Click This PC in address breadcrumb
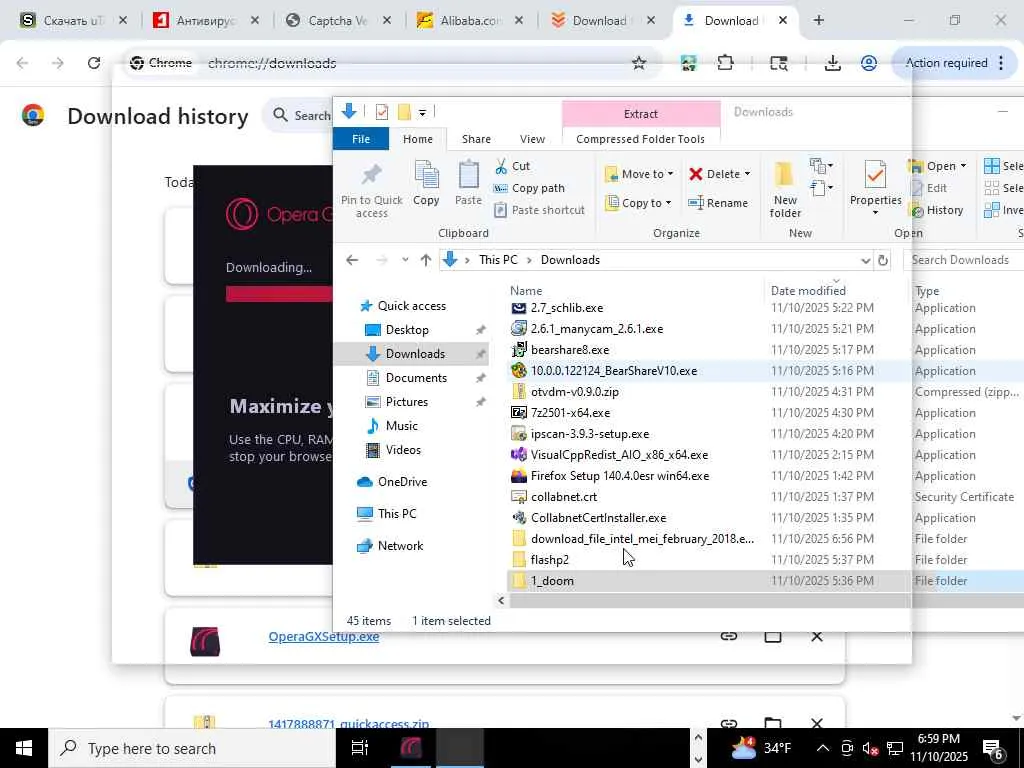The image size is (1024, 768). [498, 260]
